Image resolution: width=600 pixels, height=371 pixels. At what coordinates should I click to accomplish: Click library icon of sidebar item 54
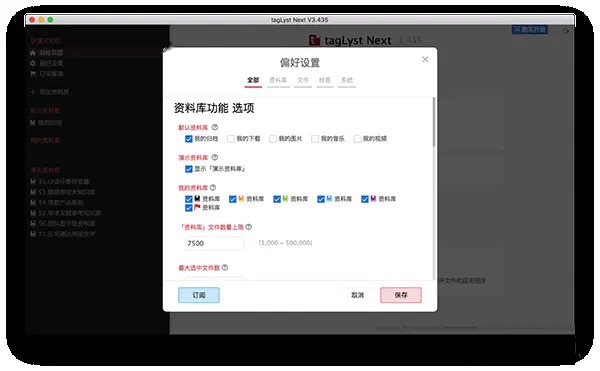(33, 202)
